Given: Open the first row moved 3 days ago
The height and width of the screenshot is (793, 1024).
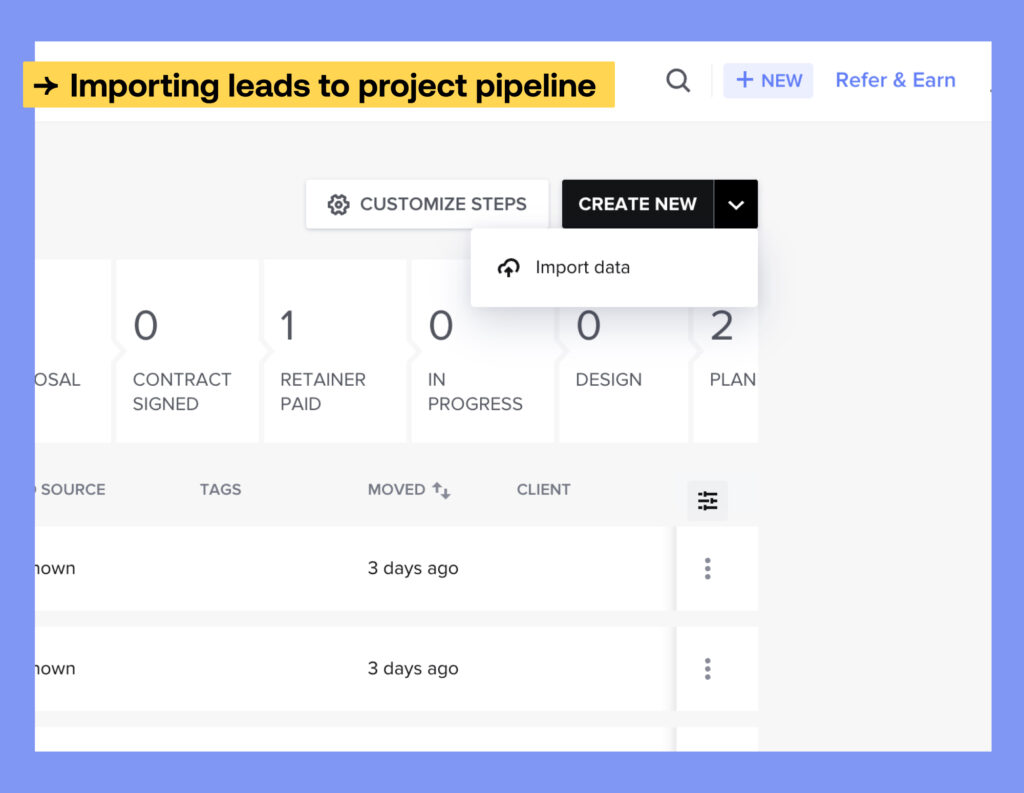Looking at the screenshot, I should 413,569.
